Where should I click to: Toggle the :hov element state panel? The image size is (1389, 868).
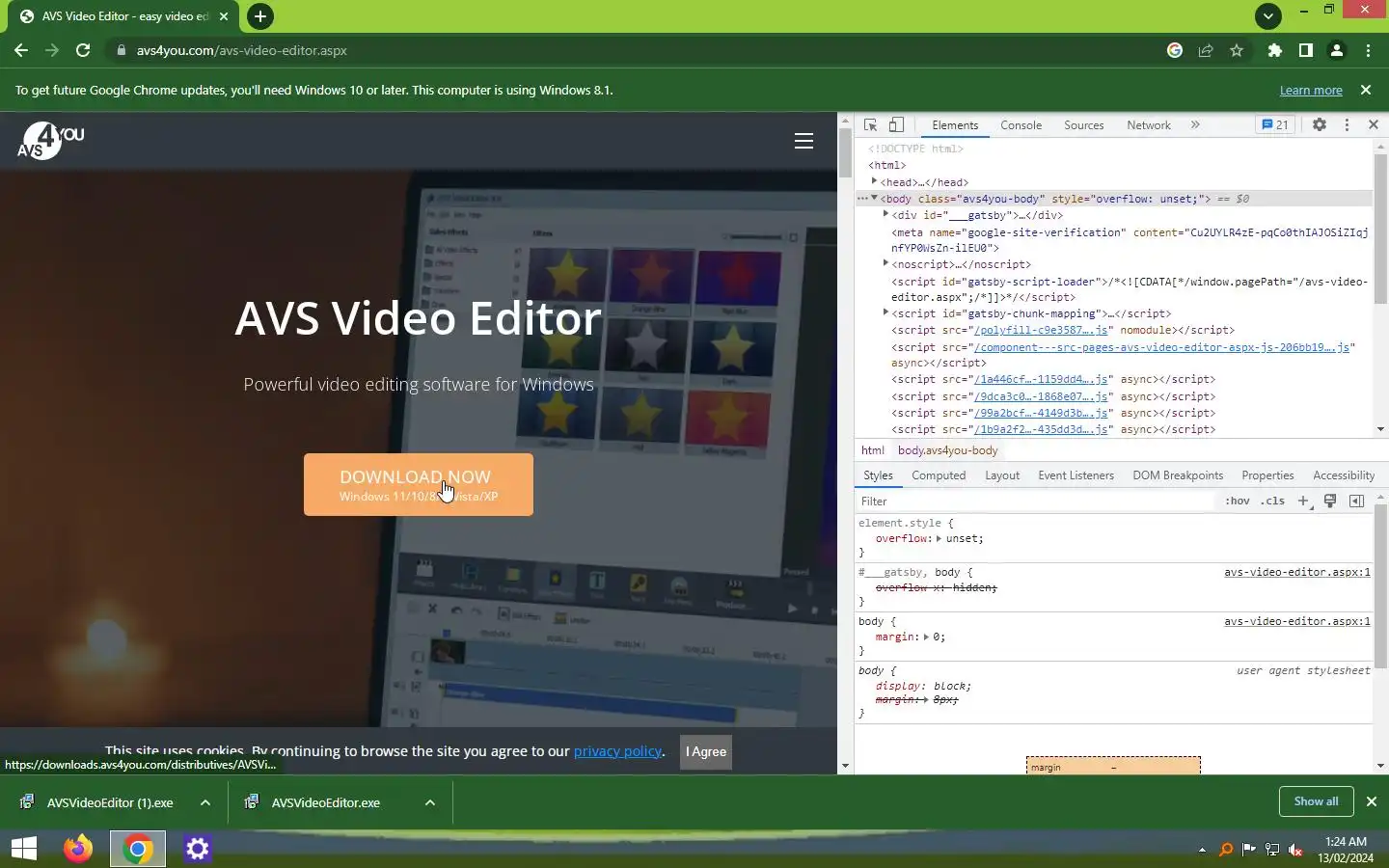tap(1238, 502)
